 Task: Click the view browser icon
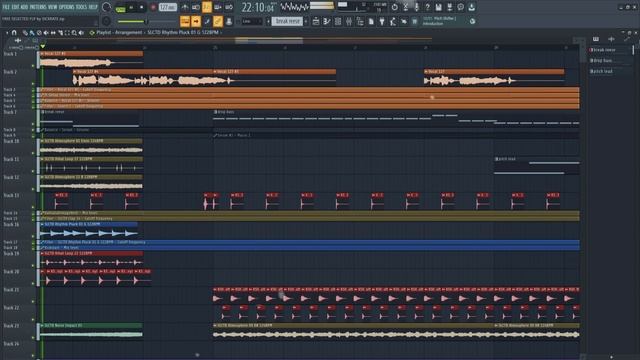(x=360, y=21)
